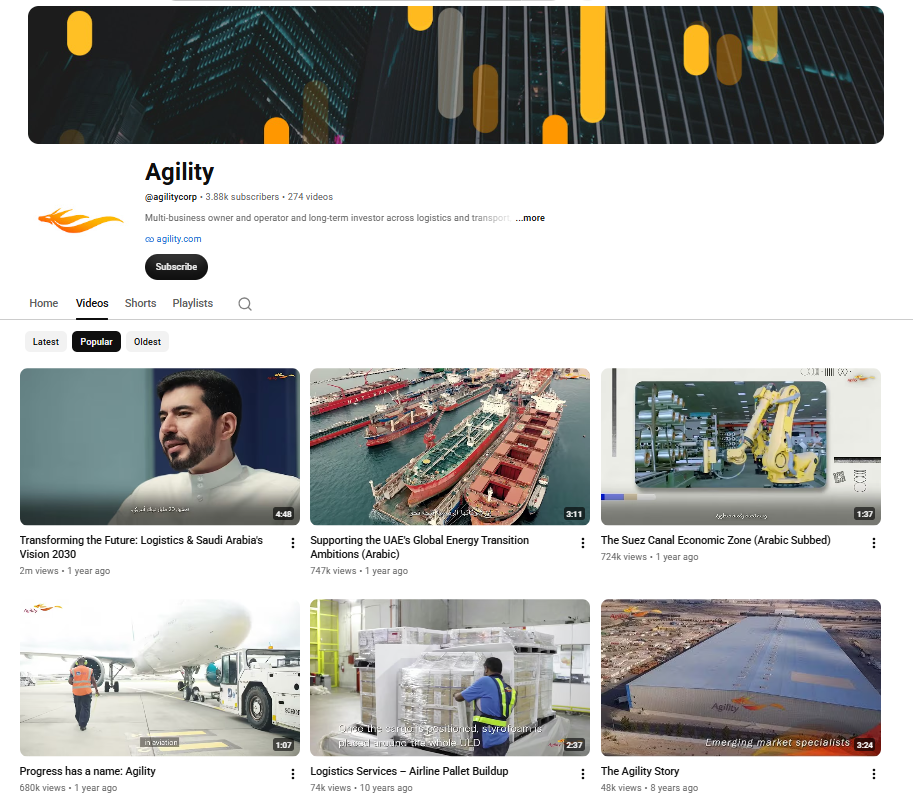Open options menu for The Agility Story video

point(873,774)
